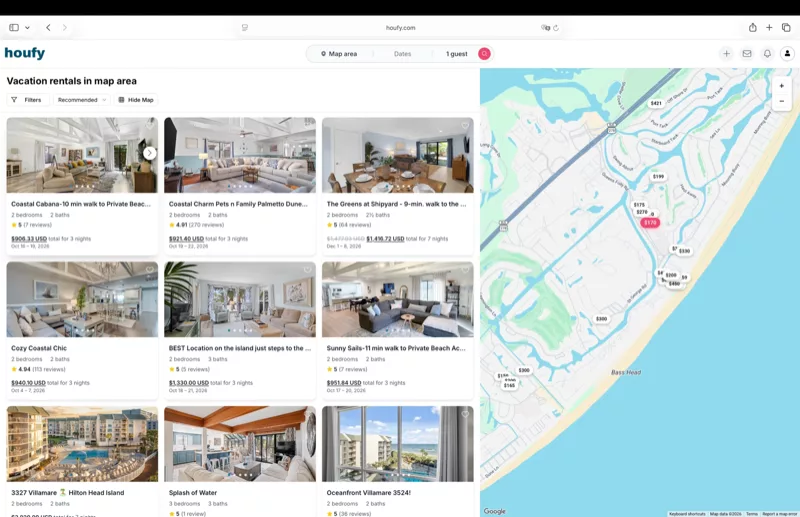
Task: Open the 3327 Villamare Hilton Head Island title
Action: pyautogui.click(x=67, y=493)
